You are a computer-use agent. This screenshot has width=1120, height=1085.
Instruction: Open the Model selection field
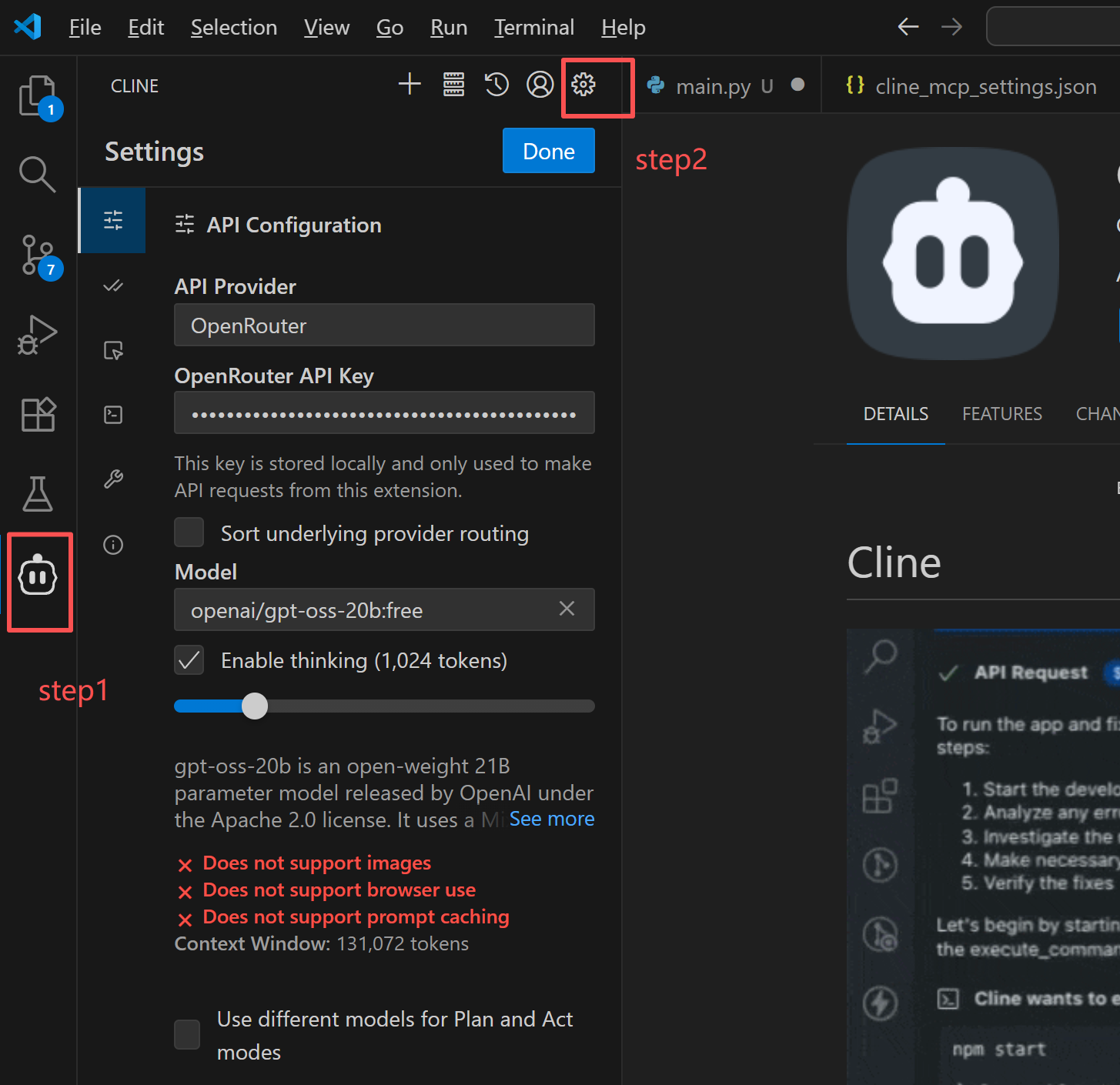point(384,609)
